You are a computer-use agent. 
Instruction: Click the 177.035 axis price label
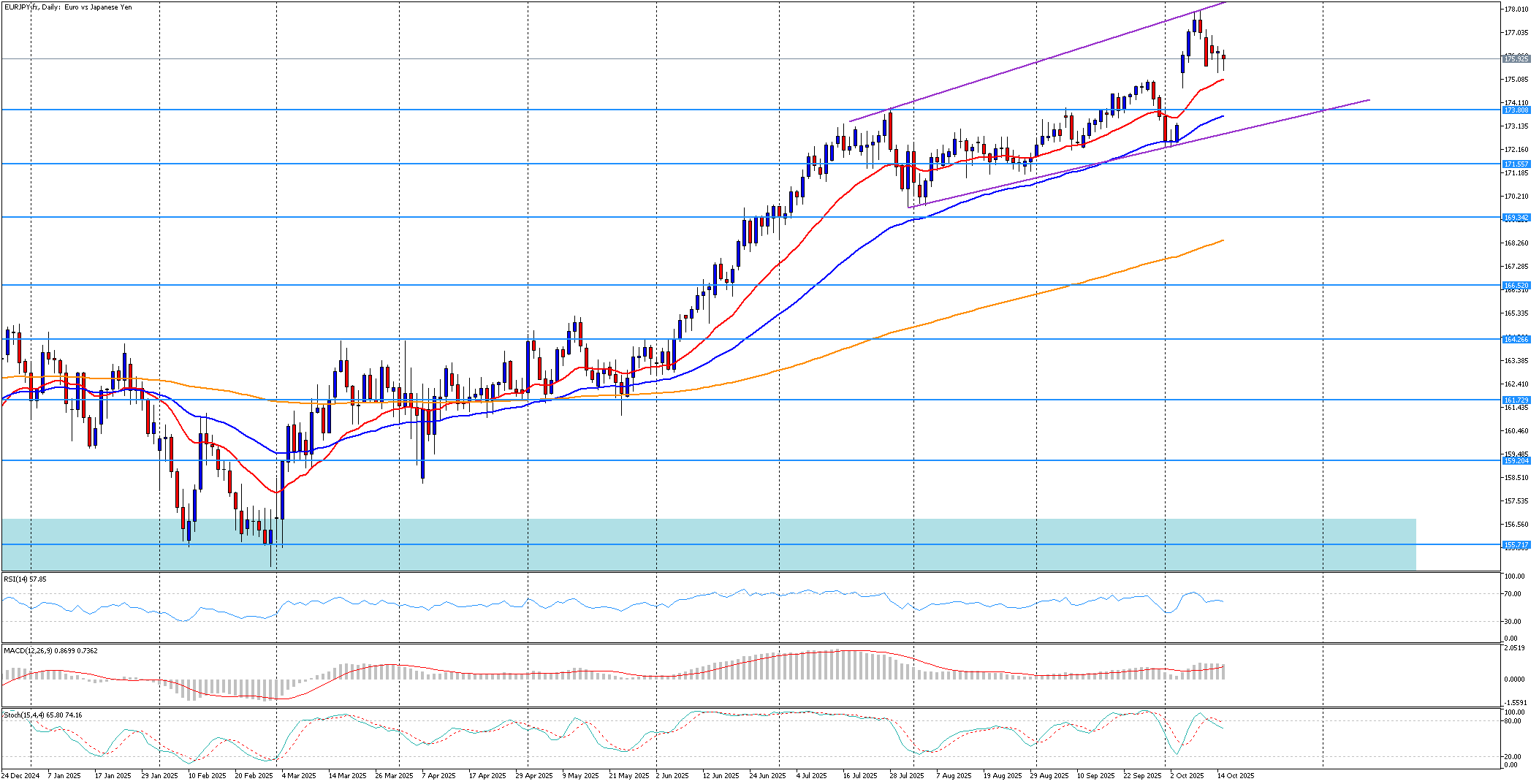point(1516,33)
